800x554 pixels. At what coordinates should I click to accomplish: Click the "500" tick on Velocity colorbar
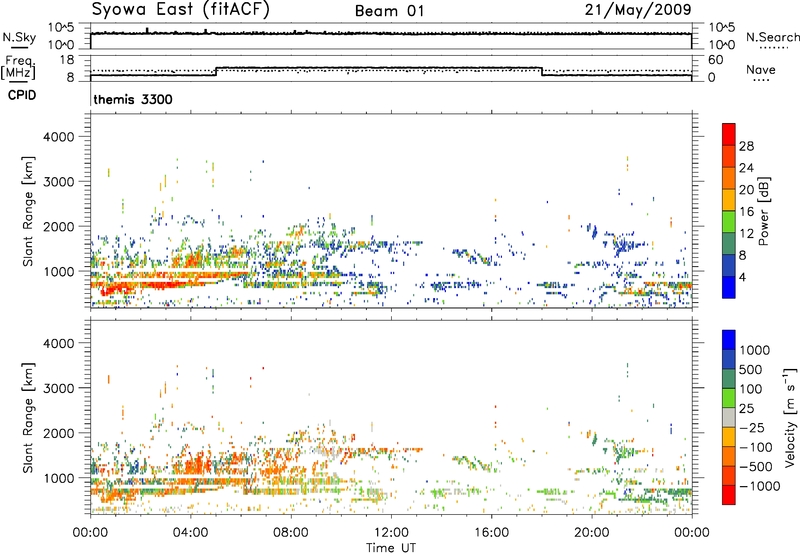[750, 370]
